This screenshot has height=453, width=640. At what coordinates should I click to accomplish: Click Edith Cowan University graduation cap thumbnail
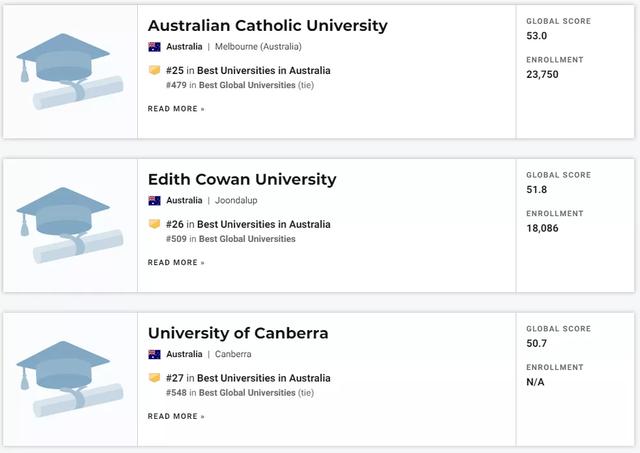point(70,226)
